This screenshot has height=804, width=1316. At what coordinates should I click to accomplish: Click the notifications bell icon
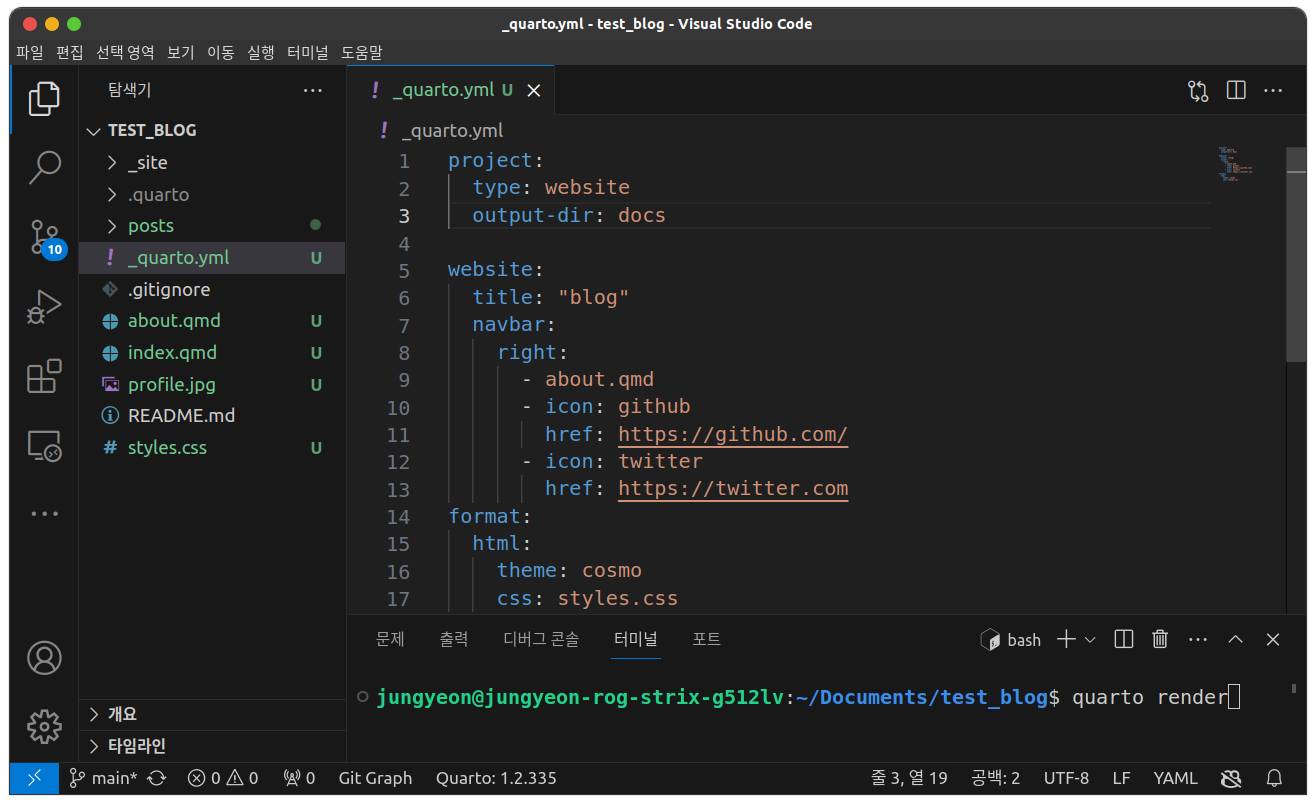point(1274,778)
